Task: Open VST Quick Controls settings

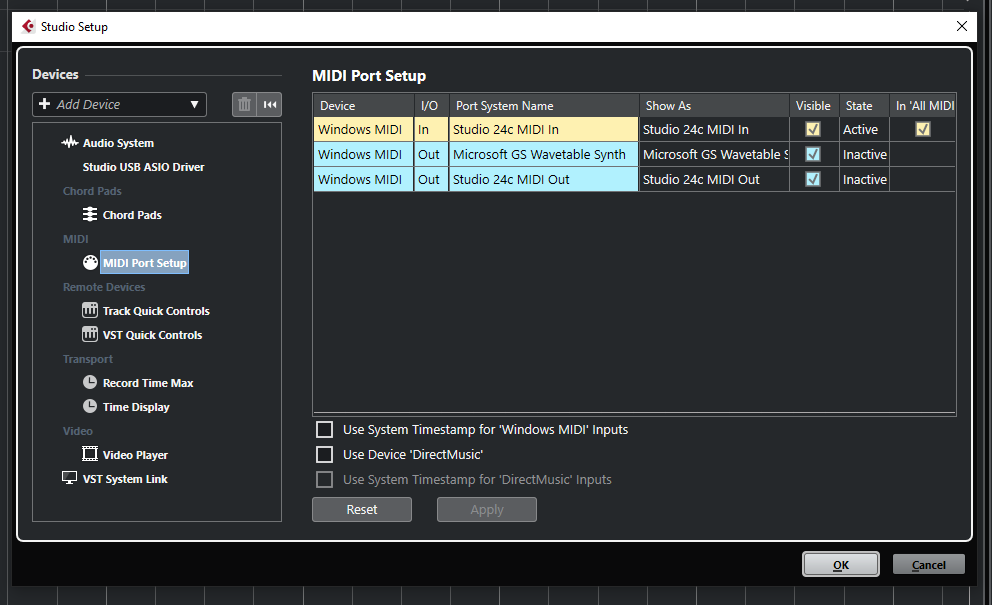Action: click(x=152, y=335)
